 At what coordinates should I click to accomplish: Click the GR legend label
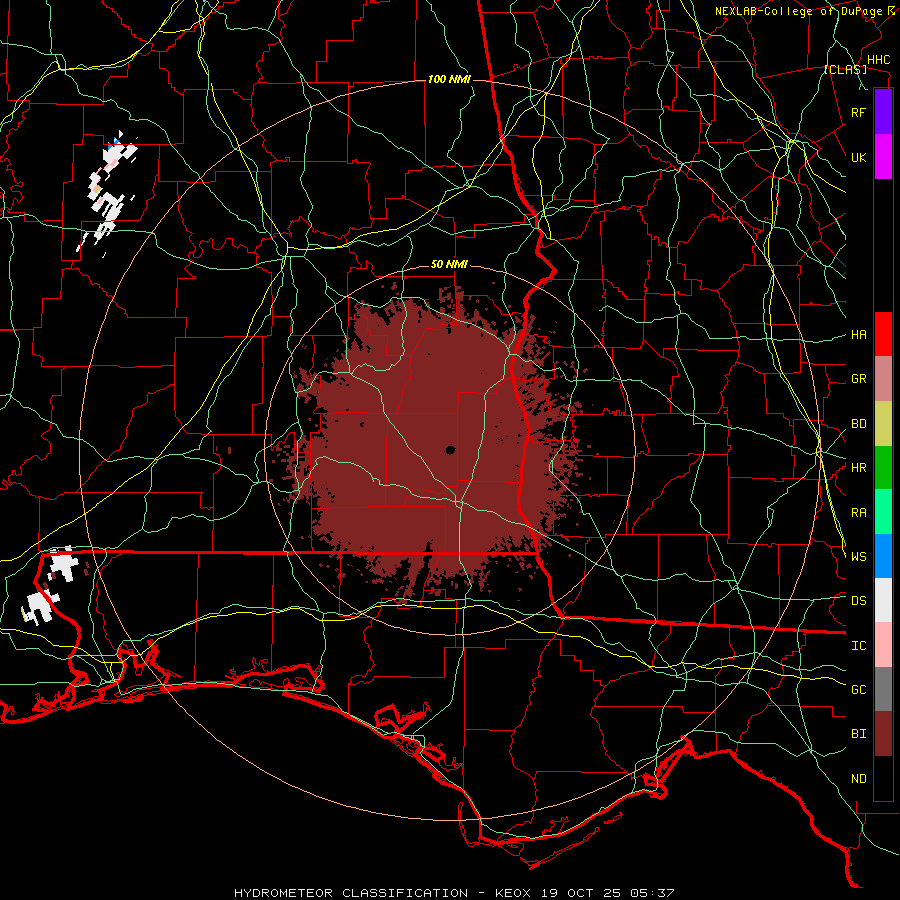(x=859, y=379)
